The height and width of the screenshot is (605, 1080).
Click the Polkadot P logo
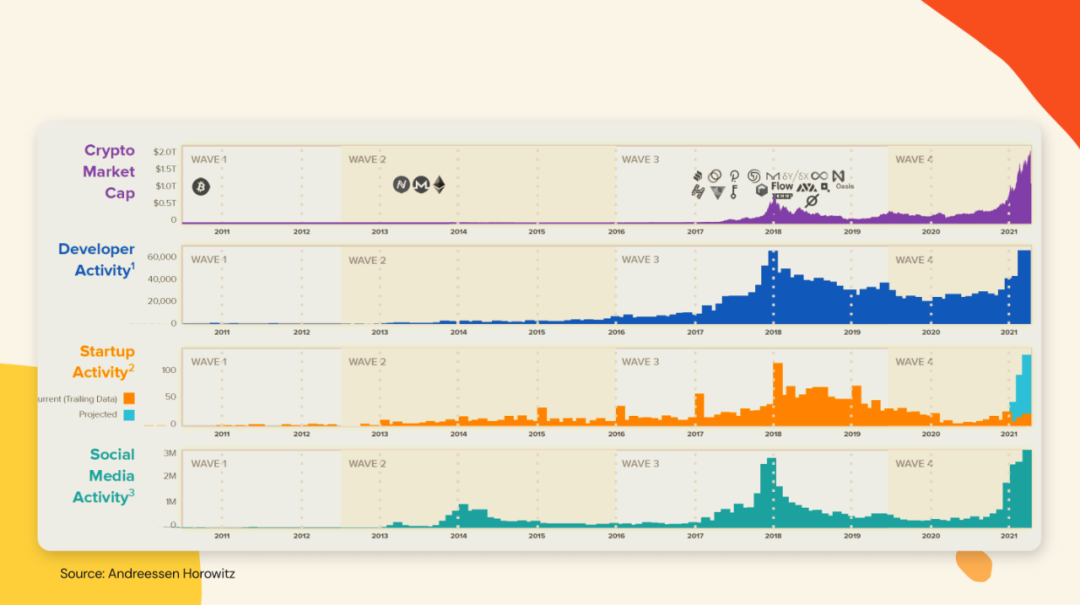tap(734, 176)
